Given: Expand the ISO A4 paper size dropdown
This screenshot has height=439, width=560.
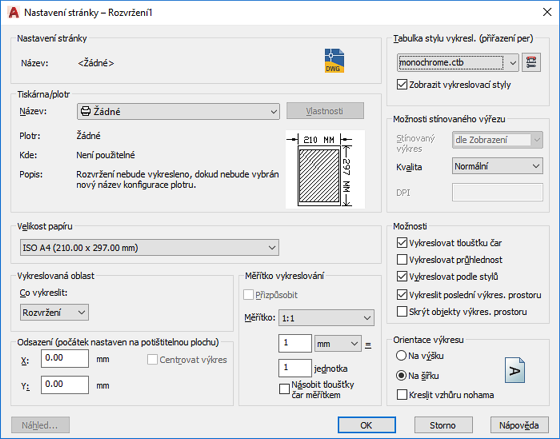Looking at the screenshot, I should (x=149, y=248).
